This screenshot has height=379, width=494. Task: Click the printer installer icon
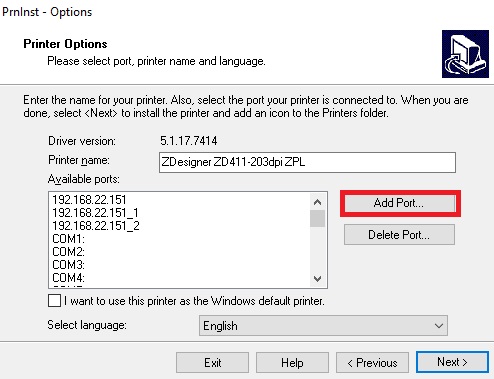tap(465, 54)
